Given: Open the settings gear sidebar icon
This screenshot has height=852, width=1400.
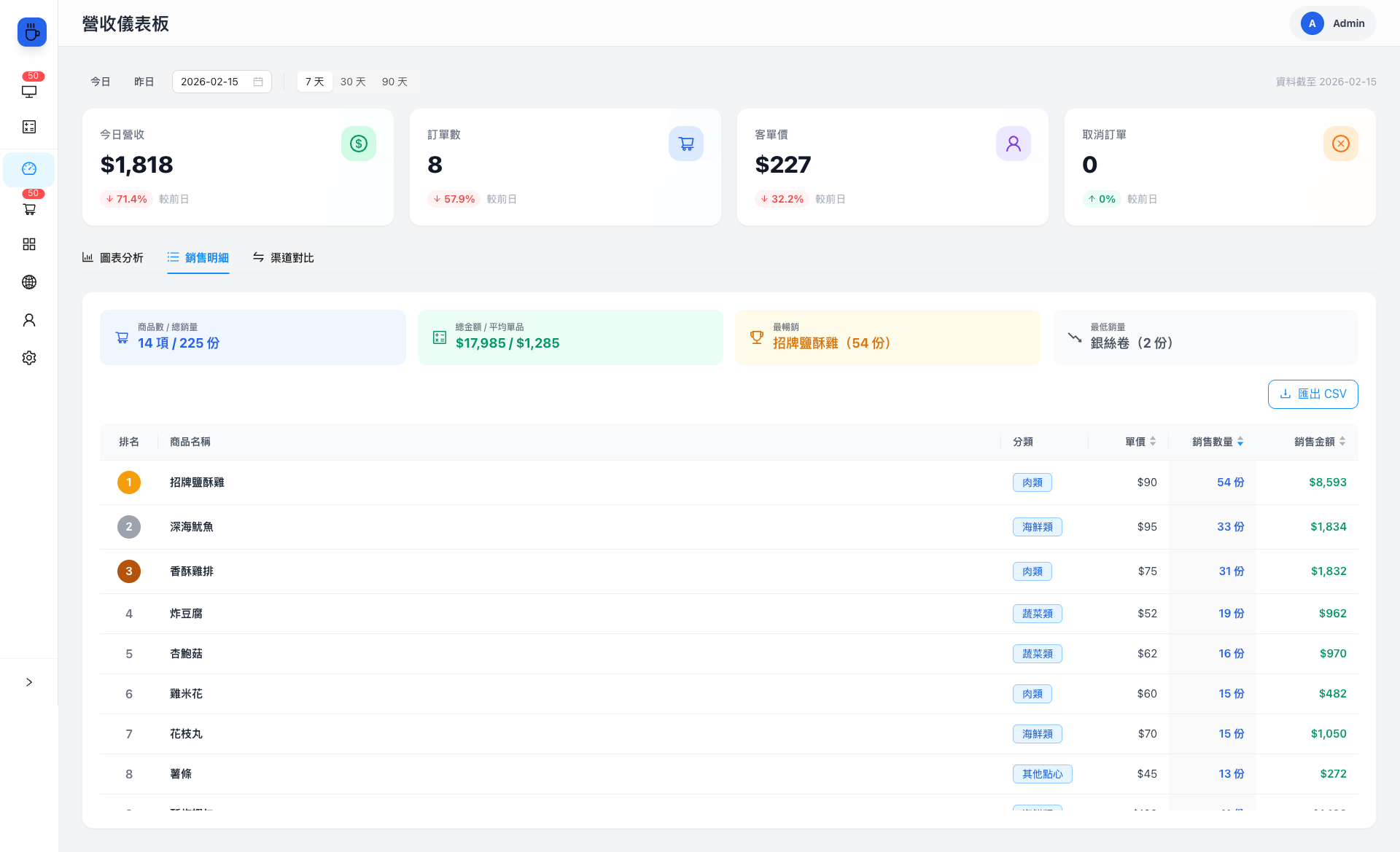Looking at the screenshot, I should [29, 358].
